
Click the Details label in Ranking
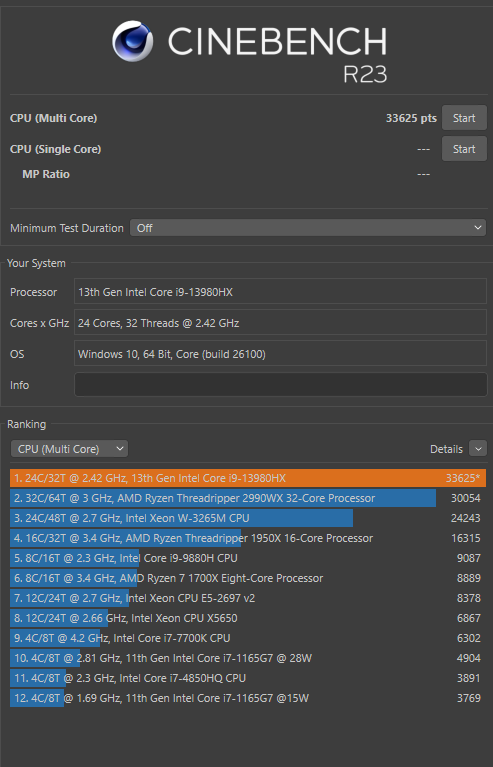click(x=446, y=449)
